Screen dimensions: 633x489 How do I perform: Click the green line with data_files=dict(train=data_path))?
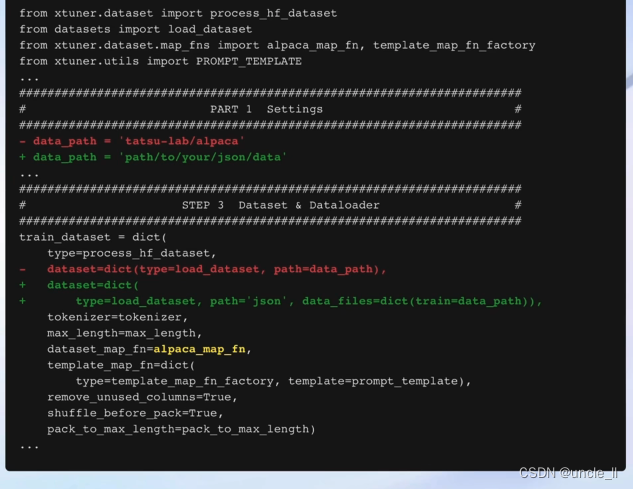tap(281, 301)
